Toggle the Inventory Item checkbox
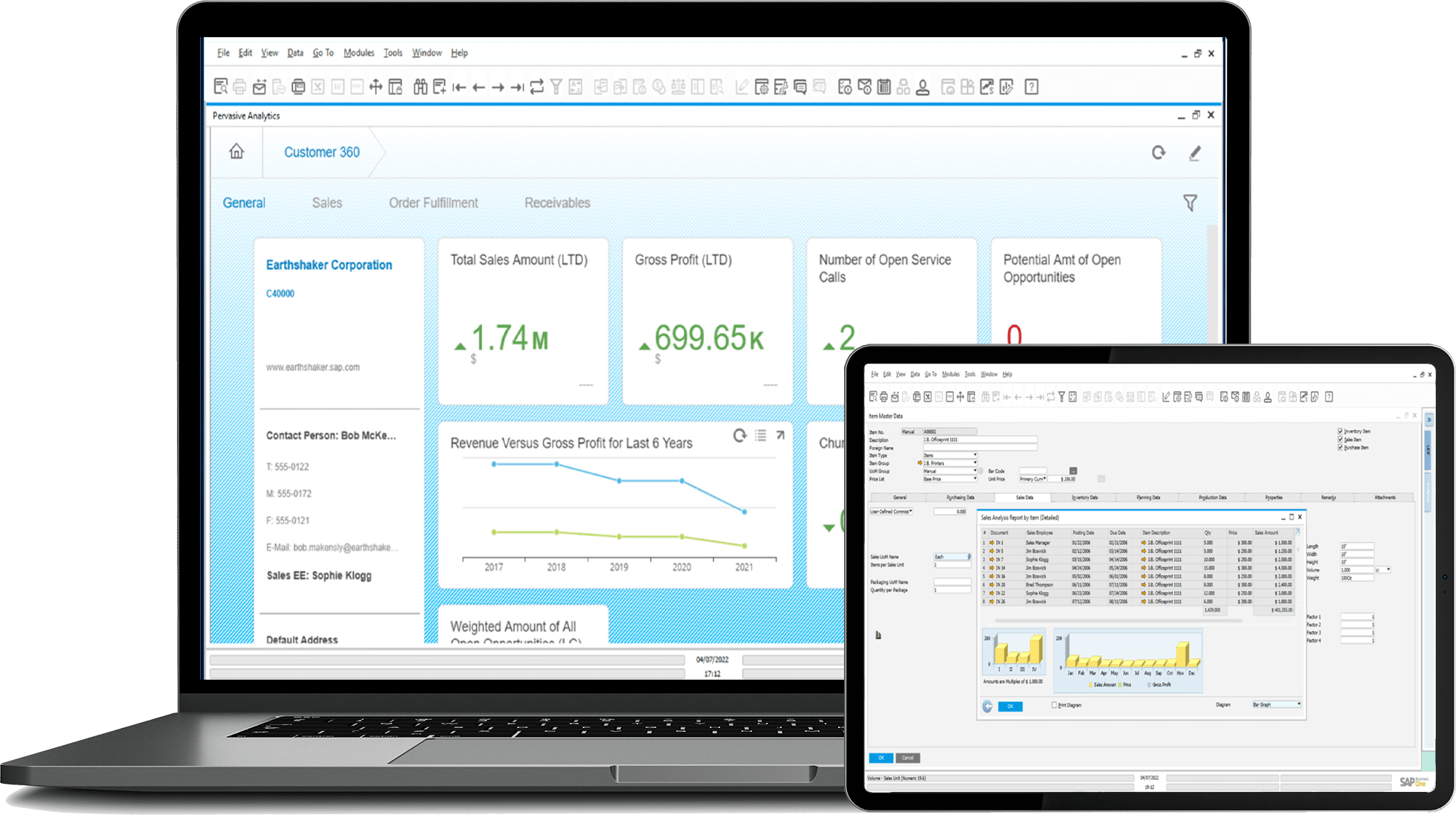This screenshot has height=815, width=1456. (x=1340, y=431)
